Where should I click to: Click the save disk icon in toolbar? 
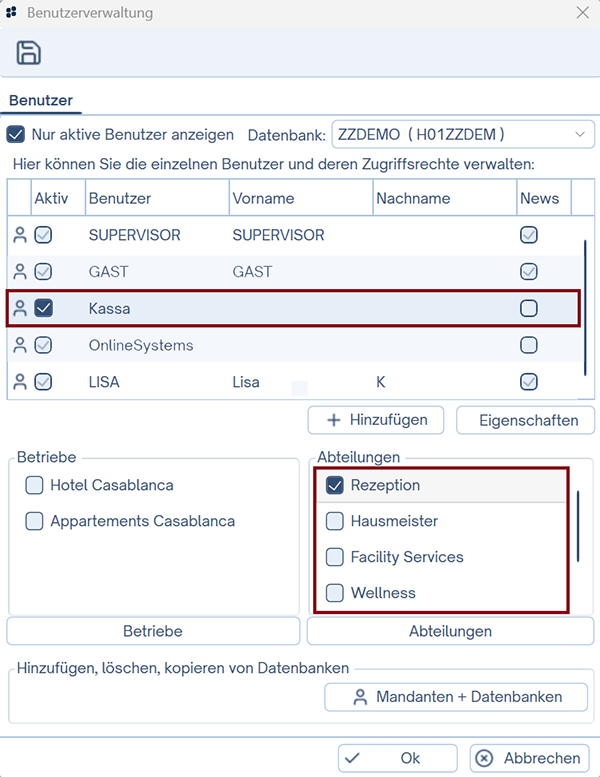point(29,53)
